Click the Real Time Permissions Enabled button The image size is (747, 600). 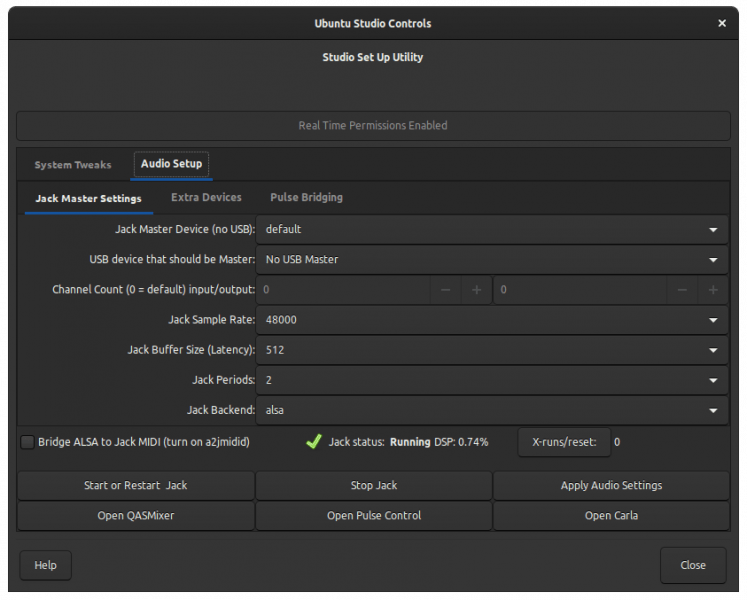coord(373,126)
